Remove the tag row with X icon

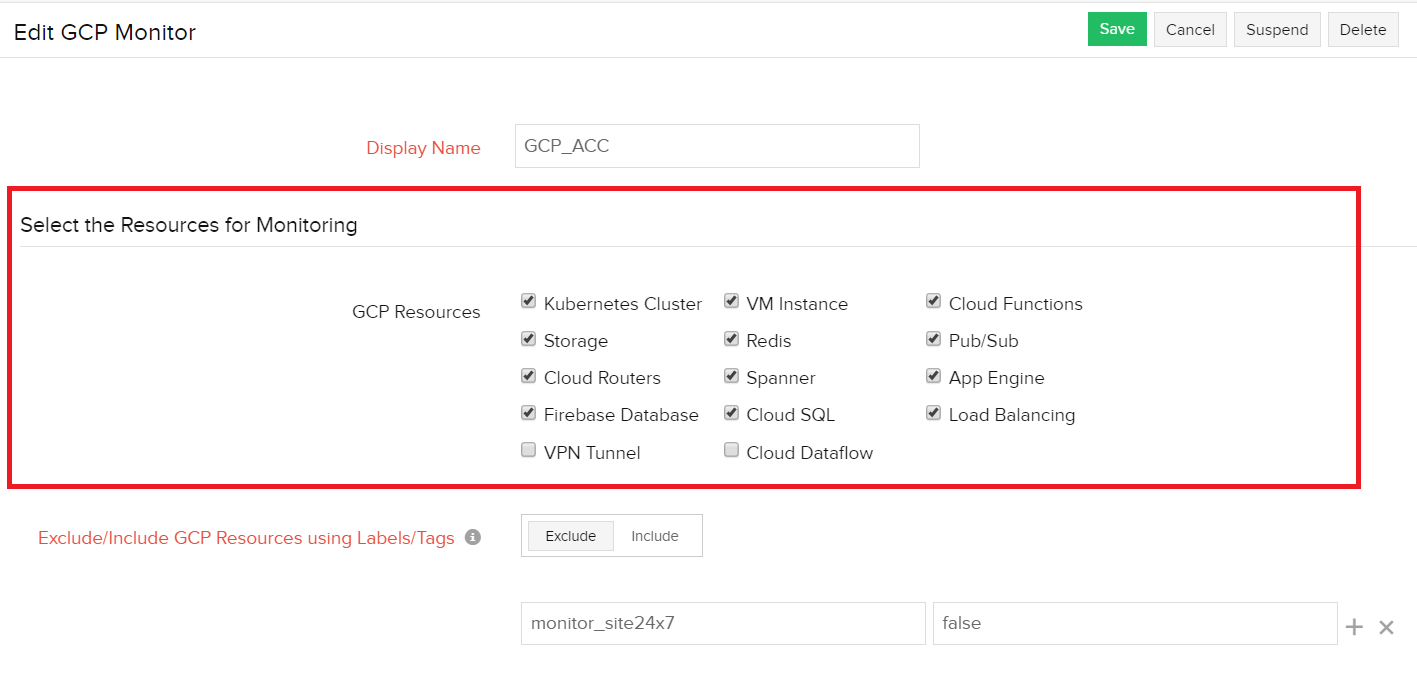[x=1386, y=627]
